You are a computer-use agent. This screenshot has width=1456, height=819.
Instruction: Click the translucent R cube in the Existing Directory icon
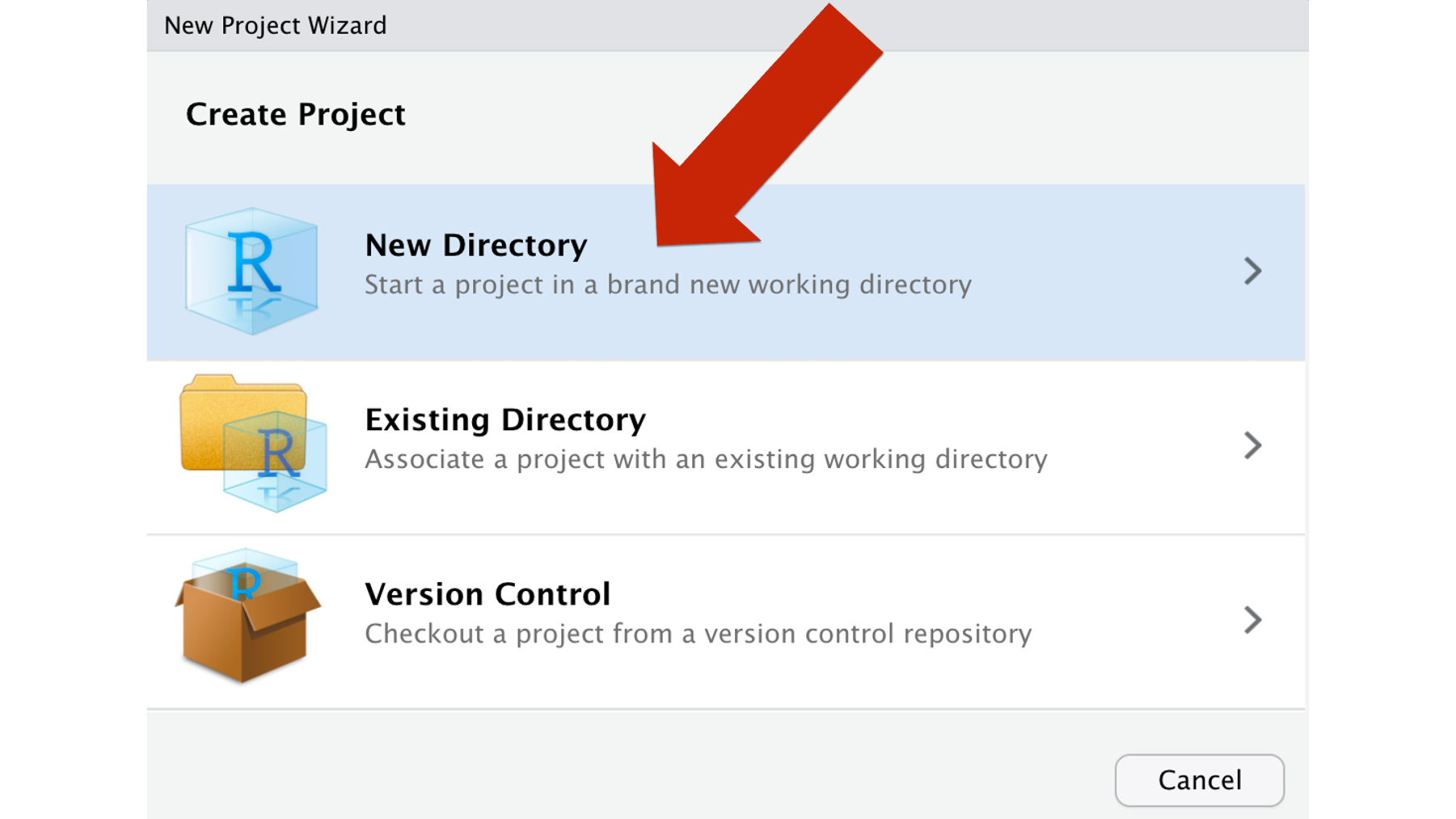tap(275, 462)
